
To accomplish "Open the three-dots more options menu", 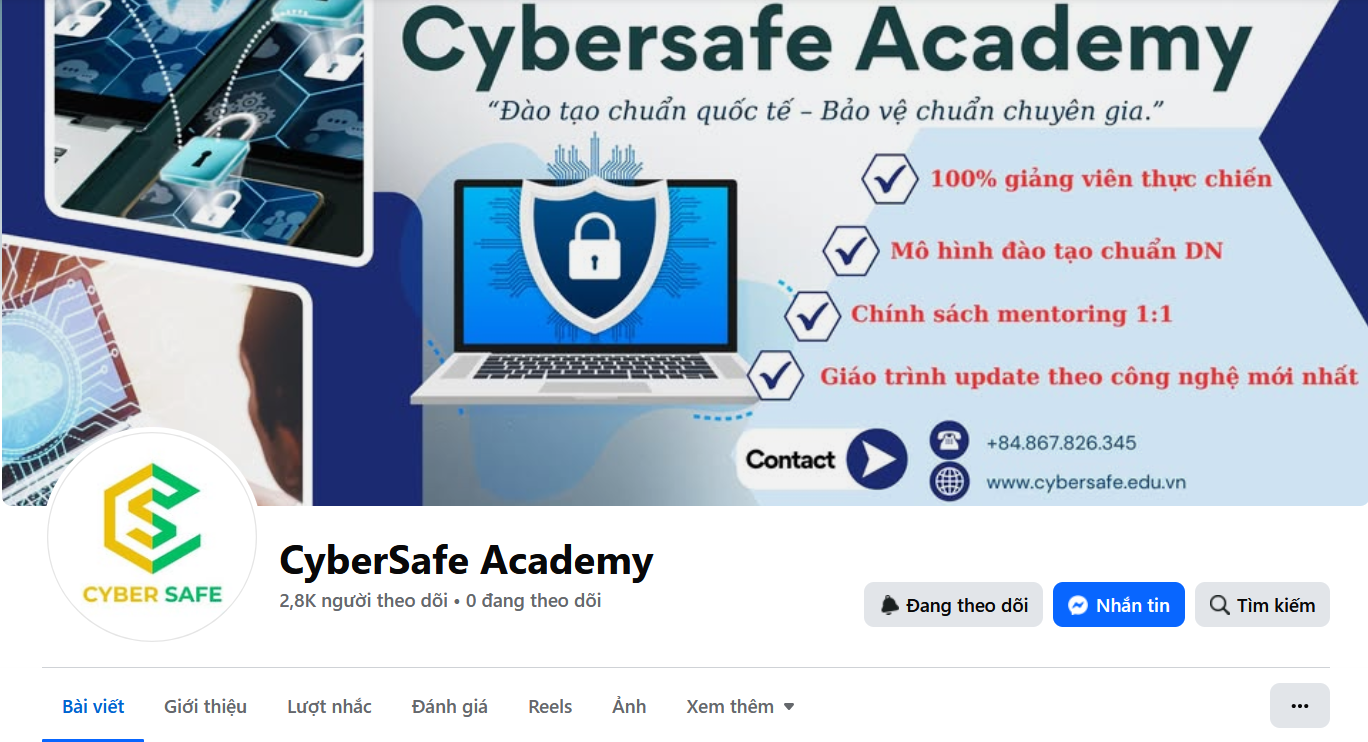I will (x=1299, y=706).
